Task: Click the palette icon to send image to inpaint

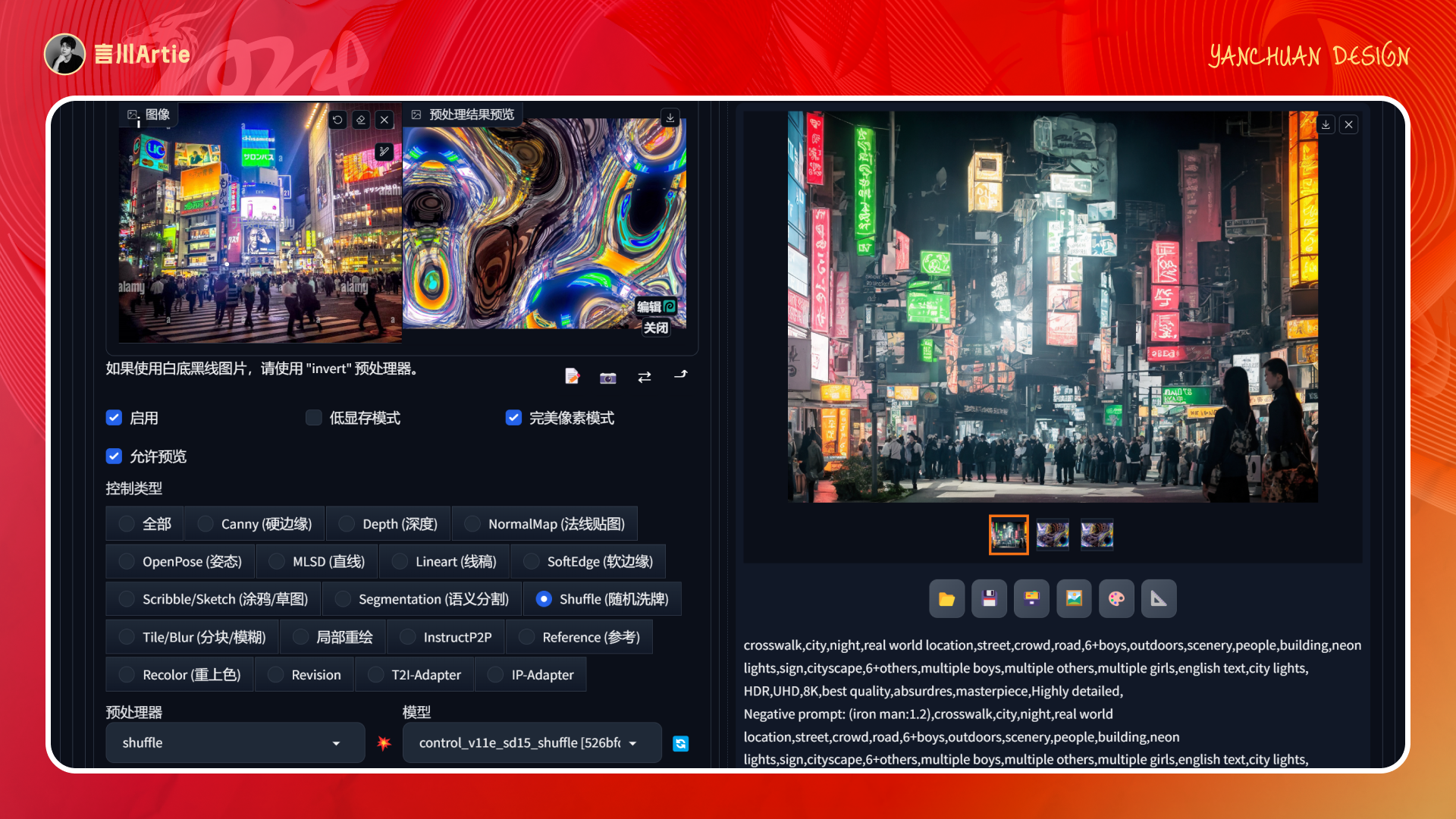Action: click(1116, 598)
